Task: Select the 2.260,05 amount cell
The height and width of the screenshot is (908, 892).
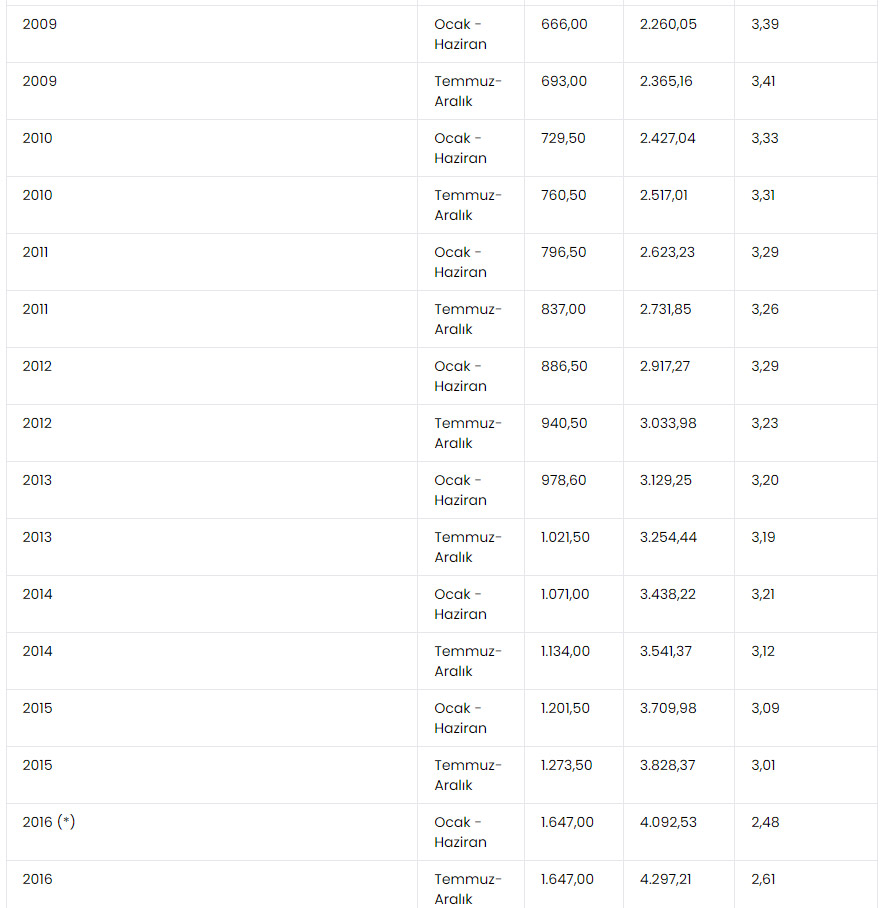Action: click(668, 24)
